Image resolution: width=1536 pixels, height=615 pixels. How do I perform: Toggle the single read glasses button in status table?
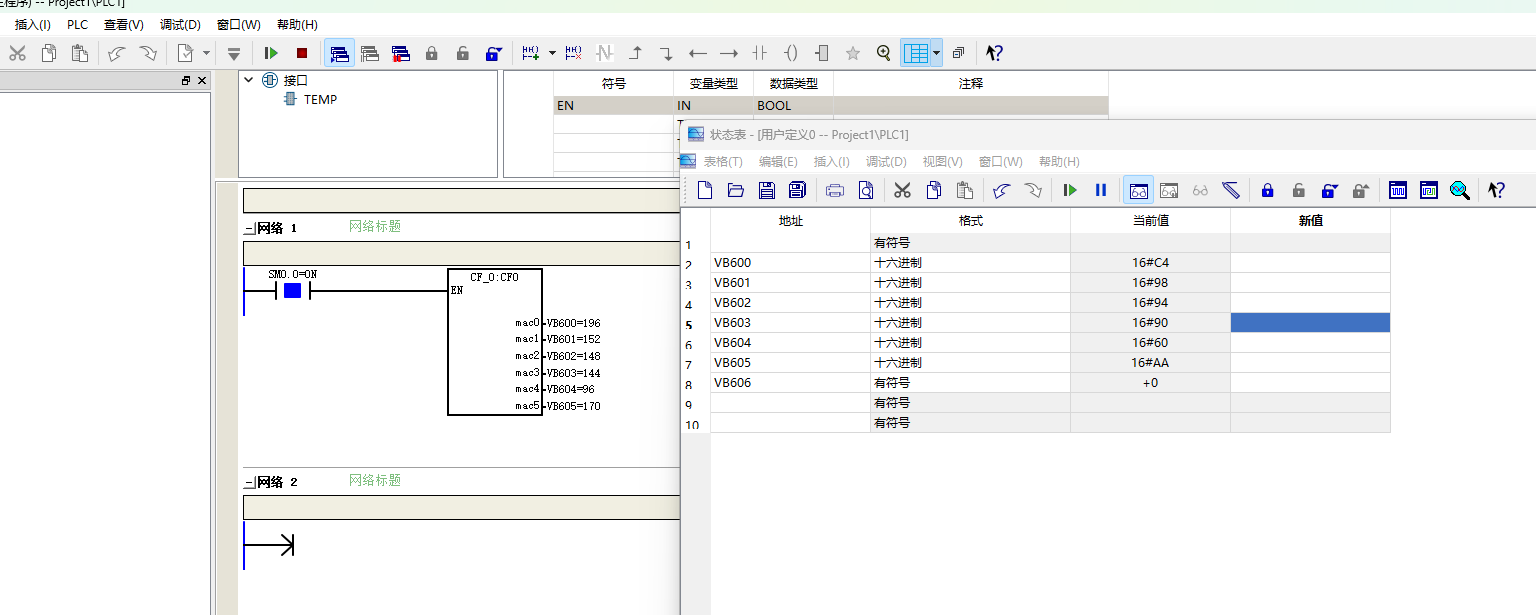click(1200, 190)
